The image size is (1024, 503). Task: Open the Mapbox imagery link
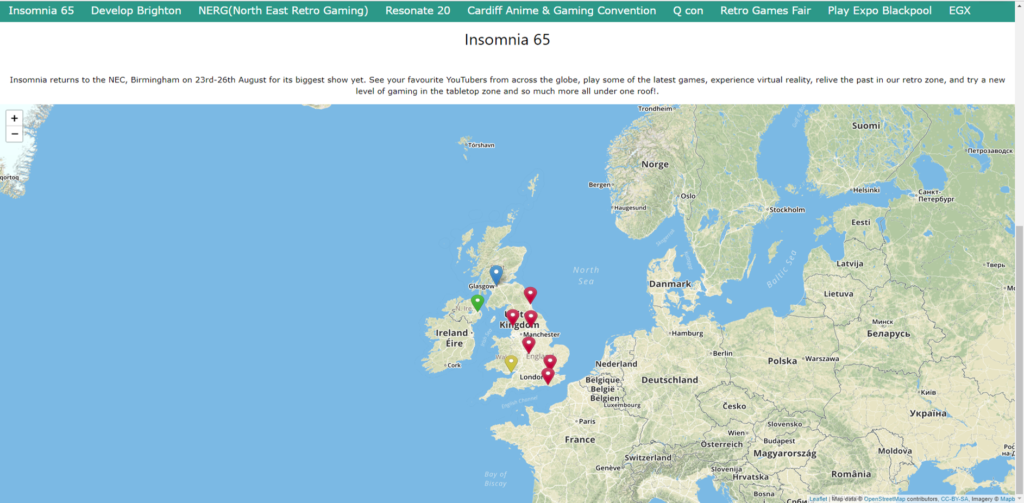pos(1006,498)
